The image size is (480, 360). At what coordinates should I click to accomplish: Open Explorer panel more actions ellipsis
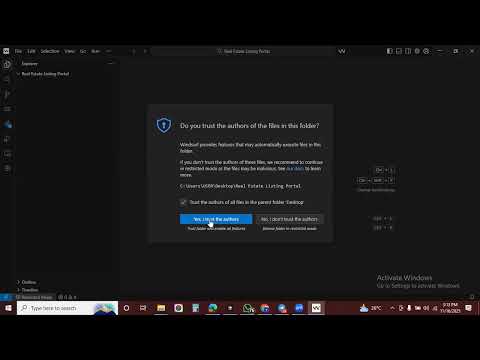(x=111, y=63)
